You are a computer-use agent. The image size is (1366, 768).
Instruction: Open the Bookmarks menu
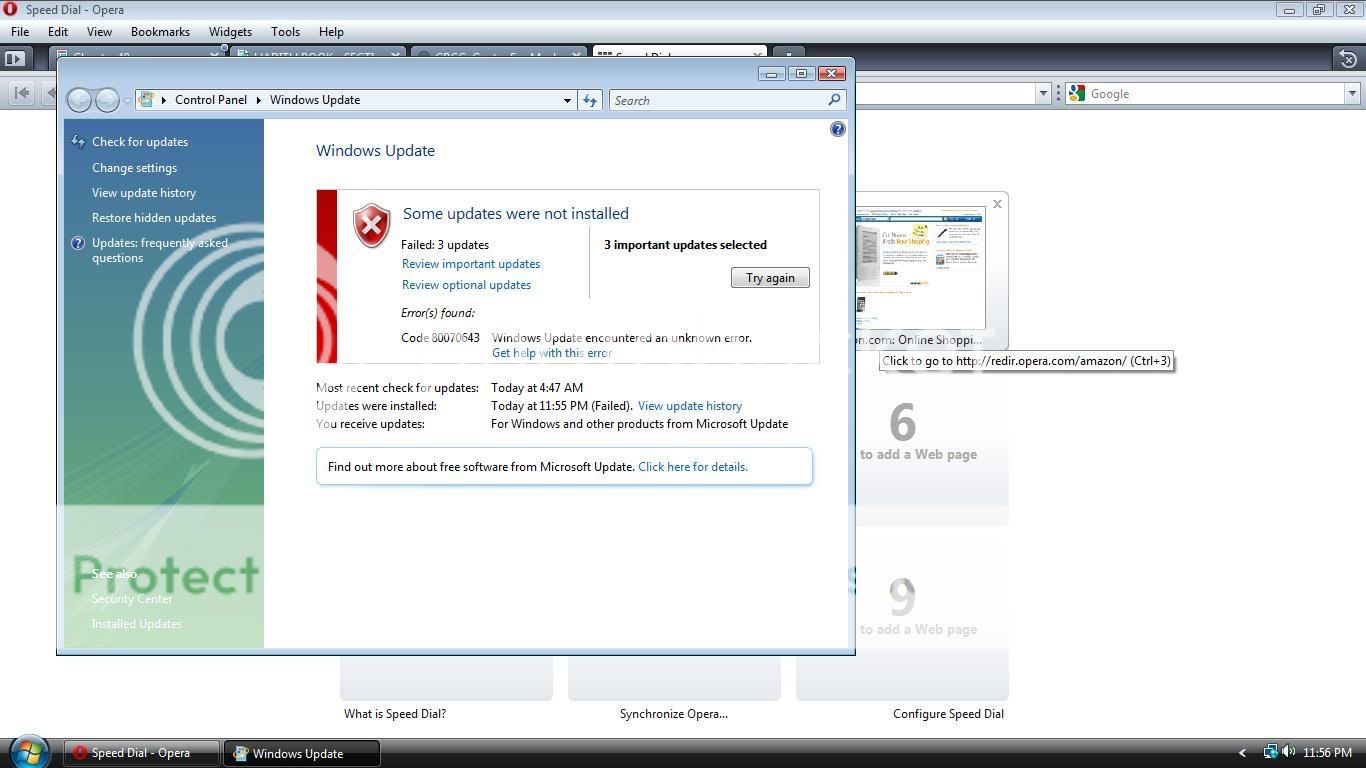click(160, 32)
